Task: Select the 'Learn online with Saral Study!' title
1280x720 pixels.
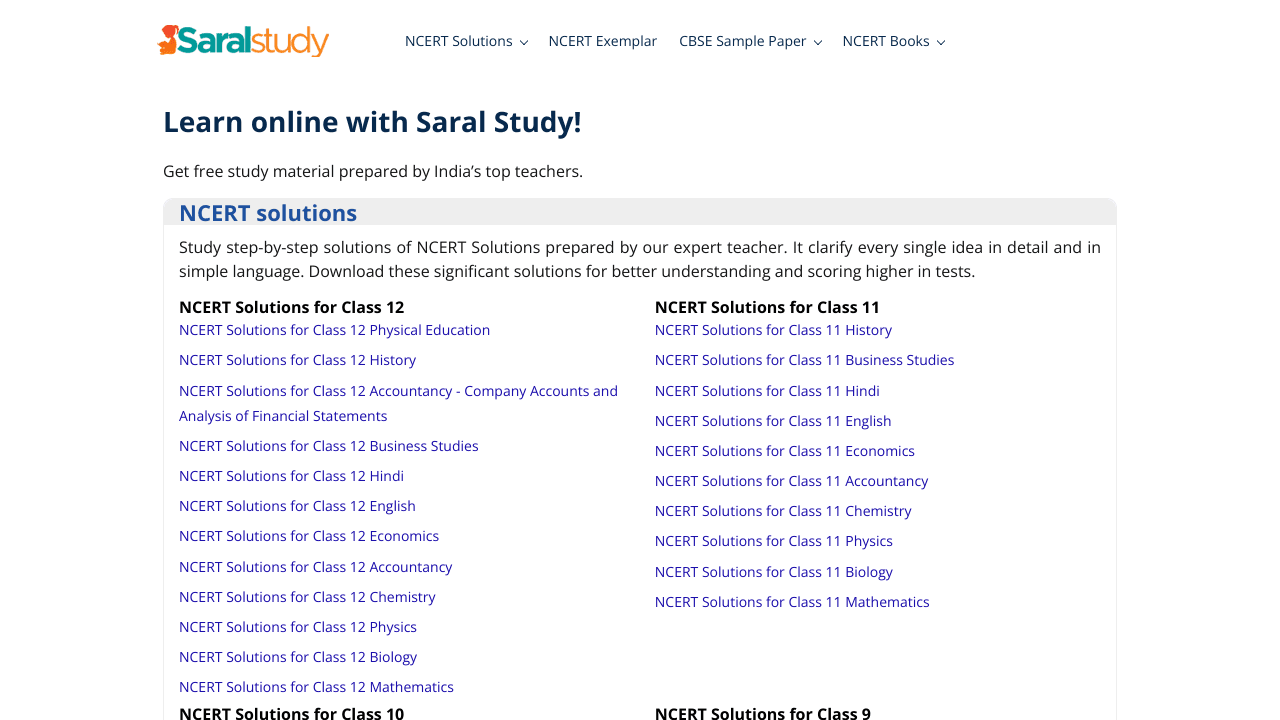Action: pyautogui.click(x=372, y=122)
